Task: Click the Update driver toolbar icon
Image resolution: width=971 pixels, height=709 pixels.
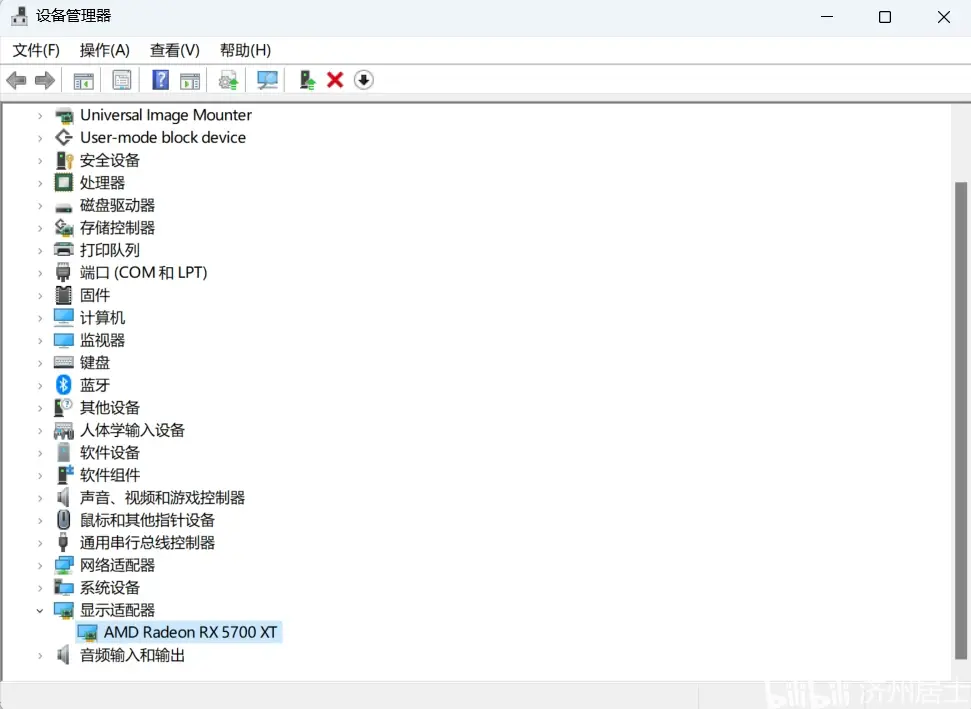Action: click(x=229, y=80)
